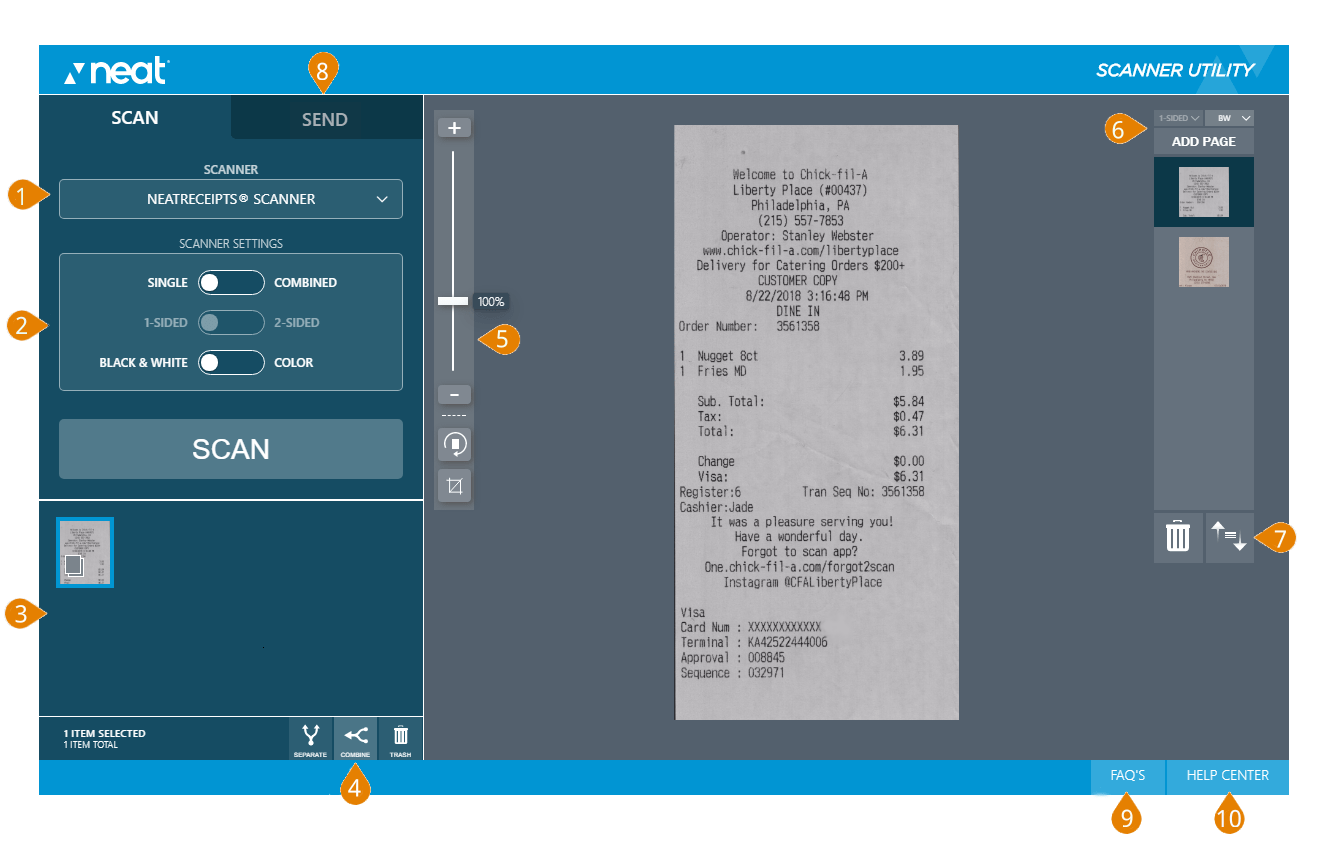The height and width of the screenshot is (842, 1334).
Task: Select the rotate page icon
Action: pyautogui.click(x=454, y=444)
